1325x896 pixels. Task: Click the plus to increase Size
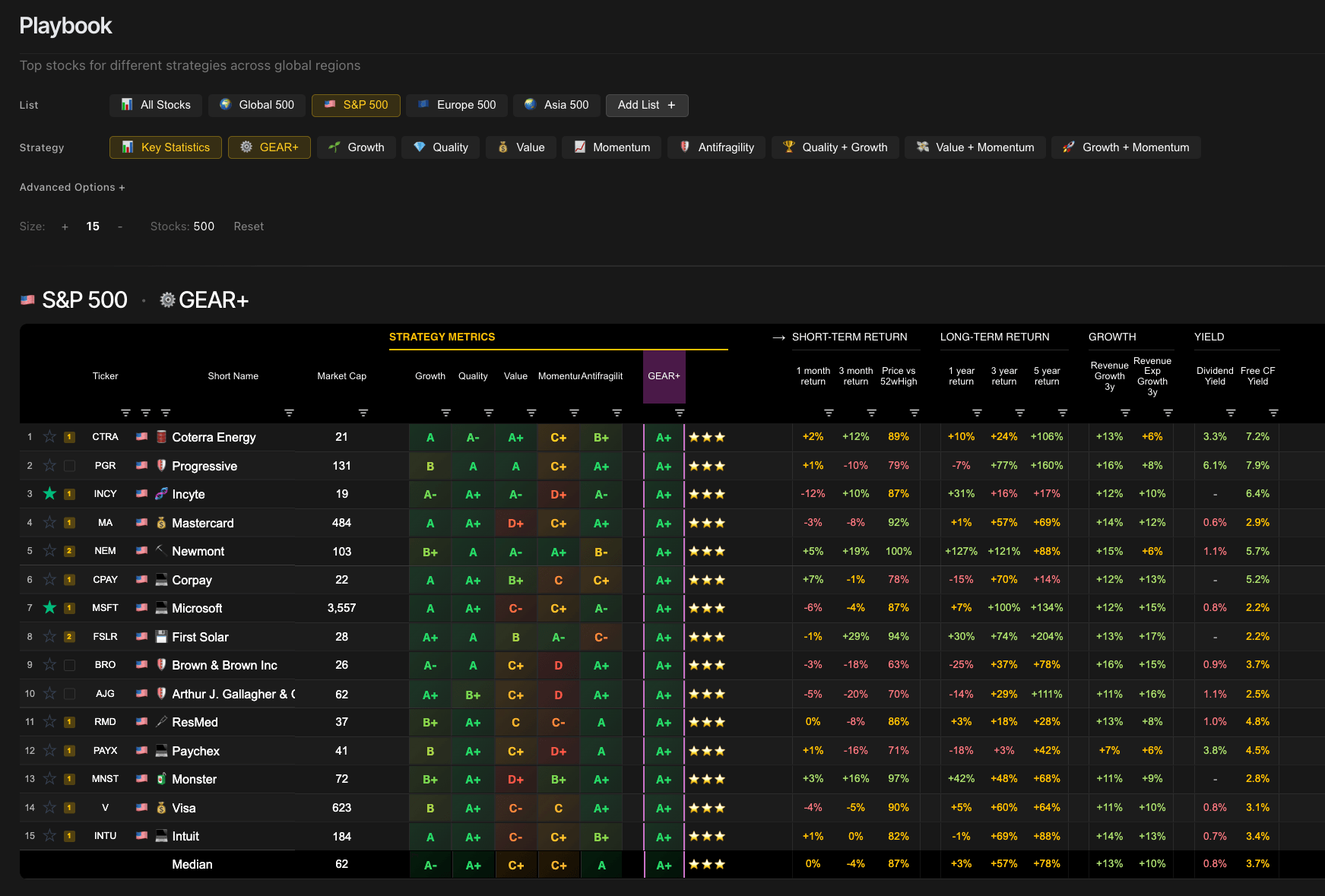(65, 226)
